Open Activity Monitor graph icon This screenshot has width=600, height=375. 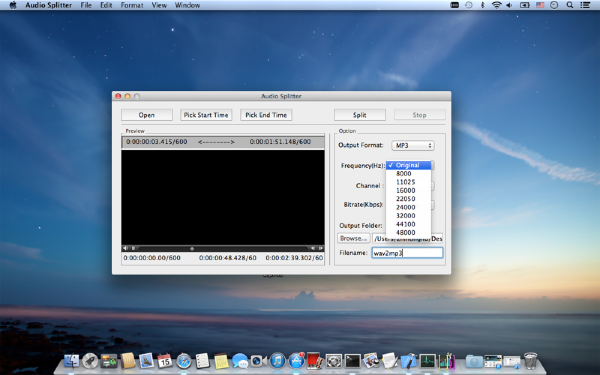pyautogui.click(x=427, y=361)
